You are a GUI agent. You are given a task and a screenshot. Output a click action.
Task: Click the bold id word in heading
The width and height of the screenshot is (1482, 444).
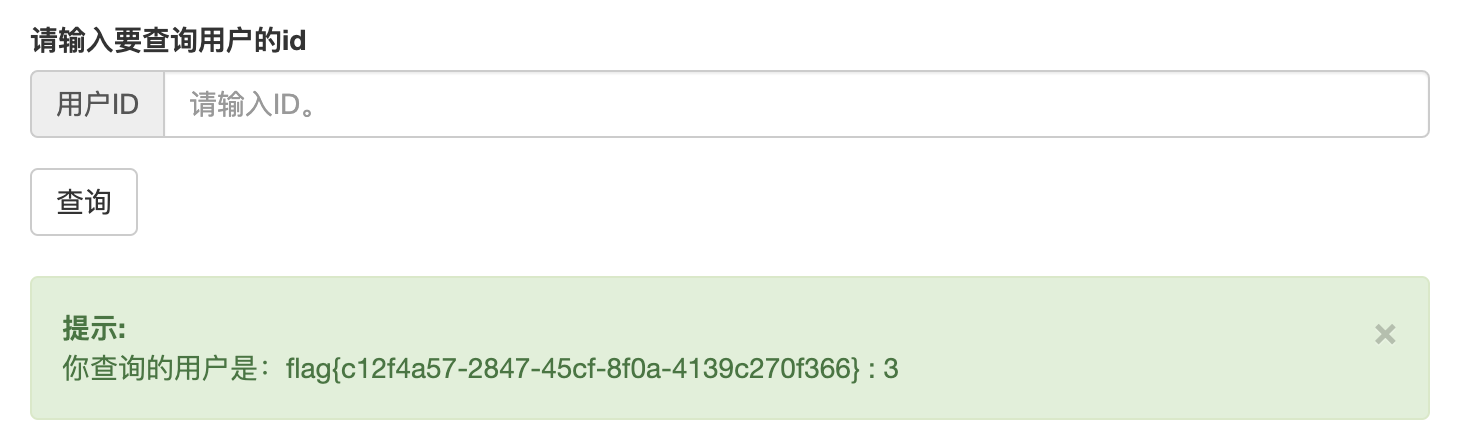tap(294, 41)
